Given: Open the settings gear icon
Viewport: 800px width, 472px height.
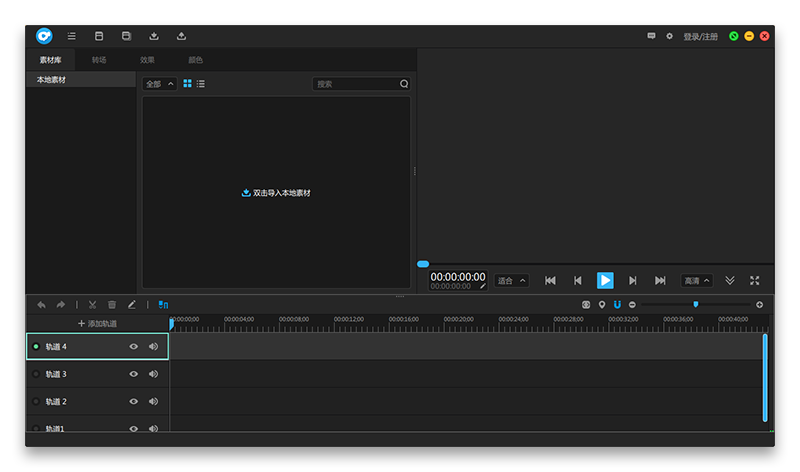Looking at the screenshot, I should click(x=669, y=36).
